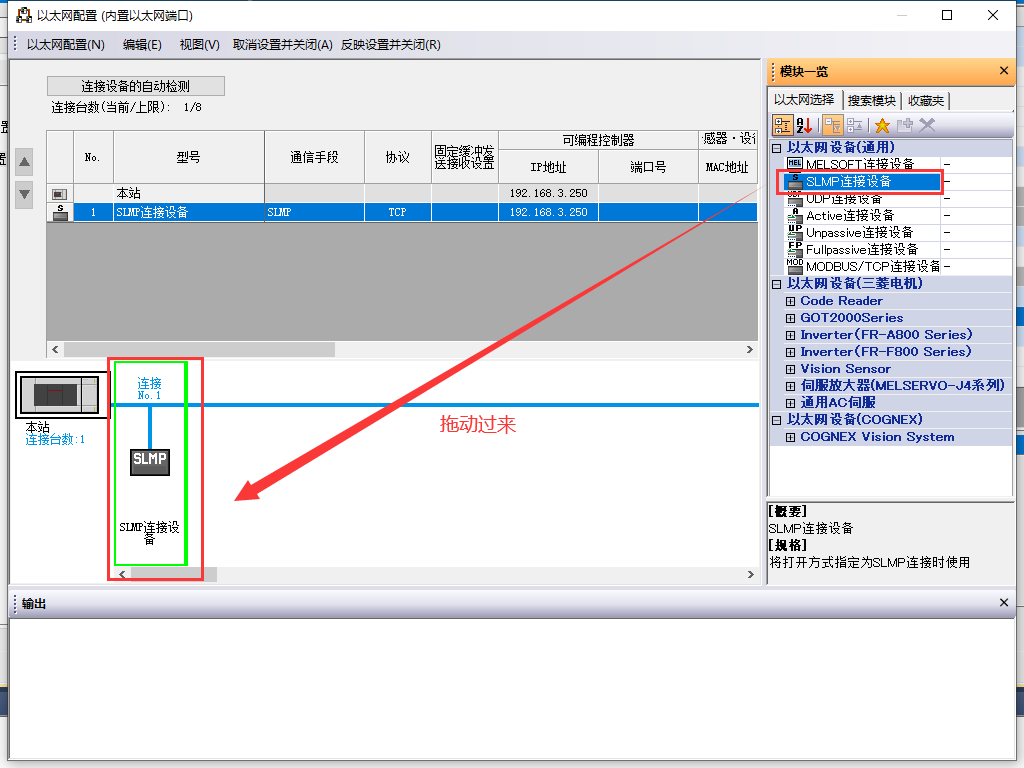Click the row icon for 本站 in the table
The width and height of the screenshot is (1024, 768).
59,193
